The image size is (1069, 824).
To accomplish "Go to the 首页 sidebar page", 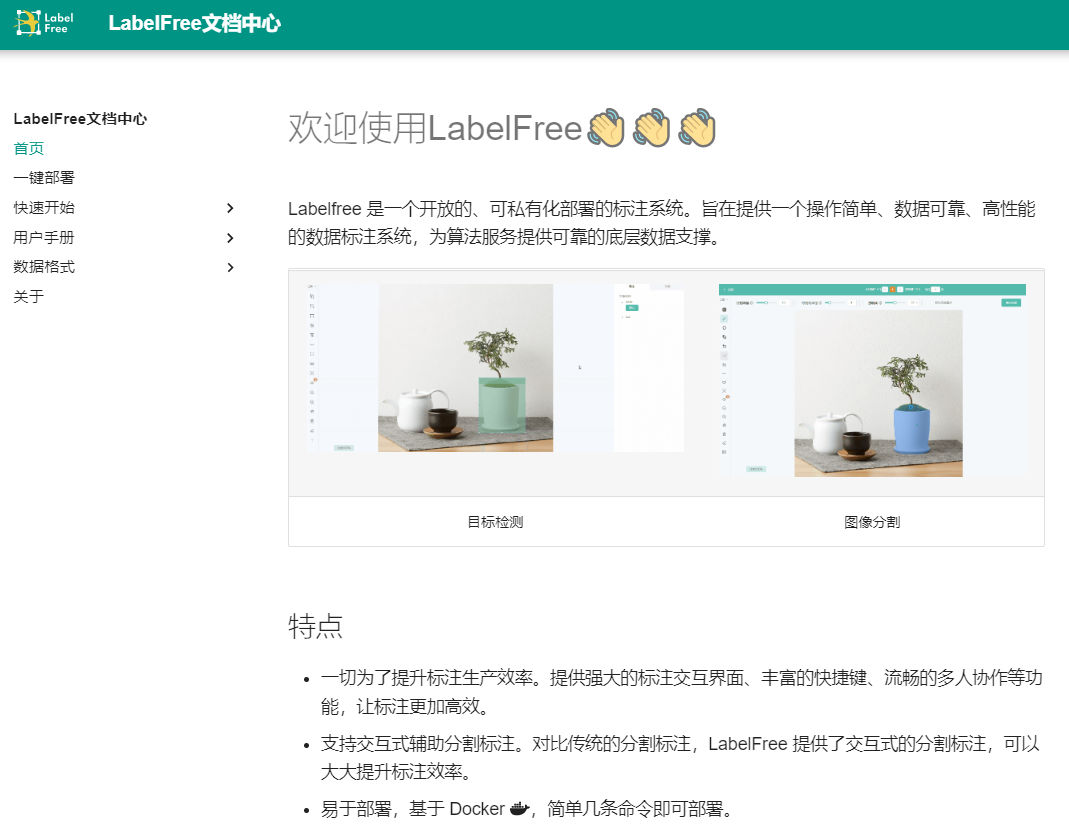I will [29, 149].
